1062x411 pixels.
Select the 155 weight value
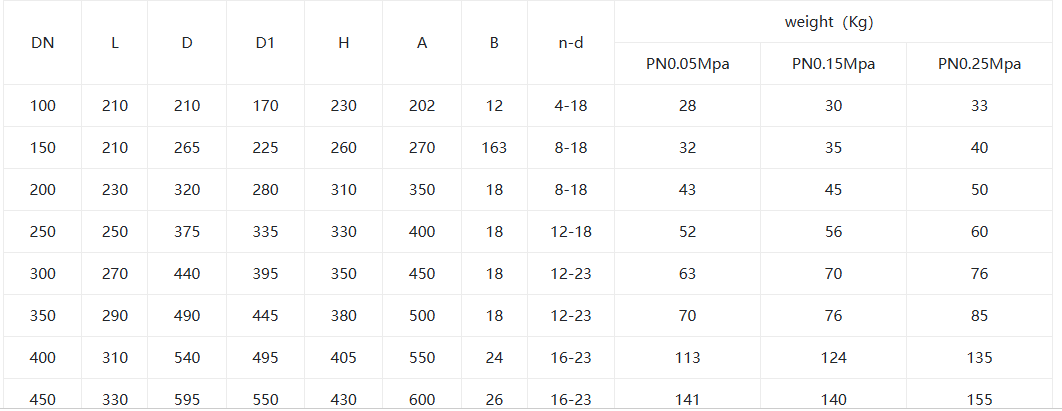[979, 400]
